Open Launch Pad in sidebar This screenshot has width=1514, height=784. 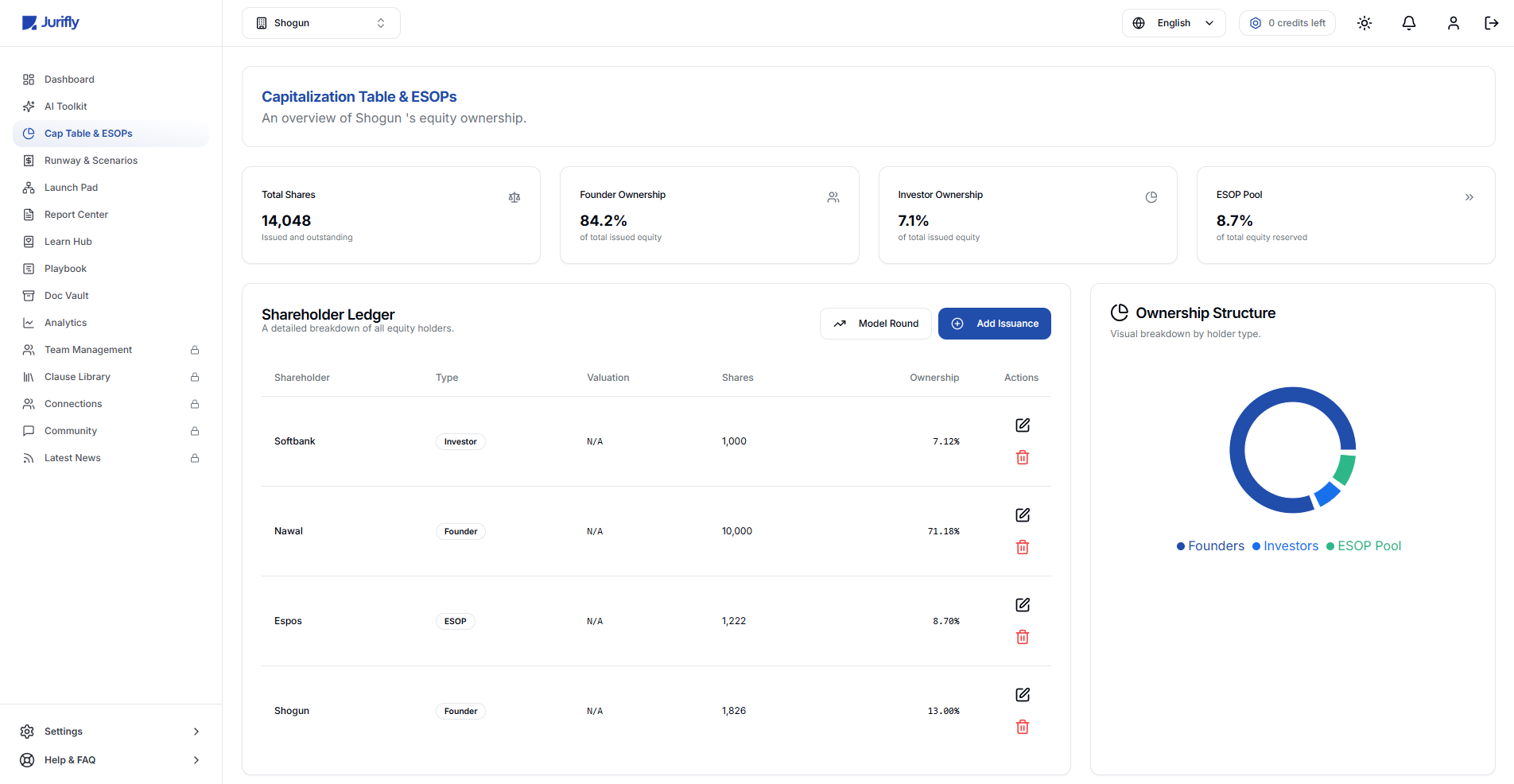click(111, 188)
